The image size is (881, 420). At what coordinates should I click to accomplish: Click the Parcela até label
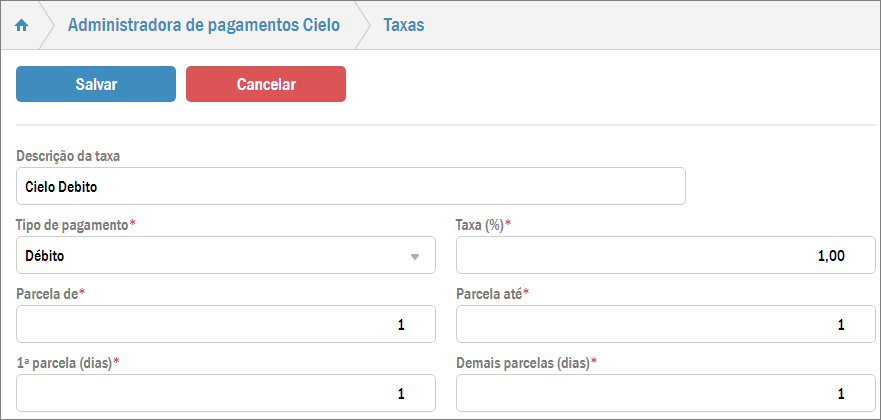point(489,294)
